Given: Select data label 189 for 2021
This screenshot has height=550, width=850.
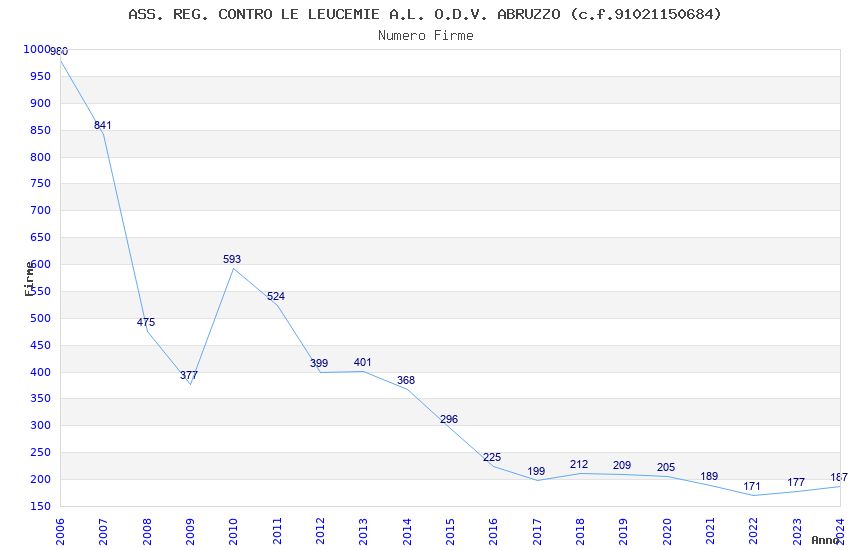Looking at the screenshot, I should [709, 476].
